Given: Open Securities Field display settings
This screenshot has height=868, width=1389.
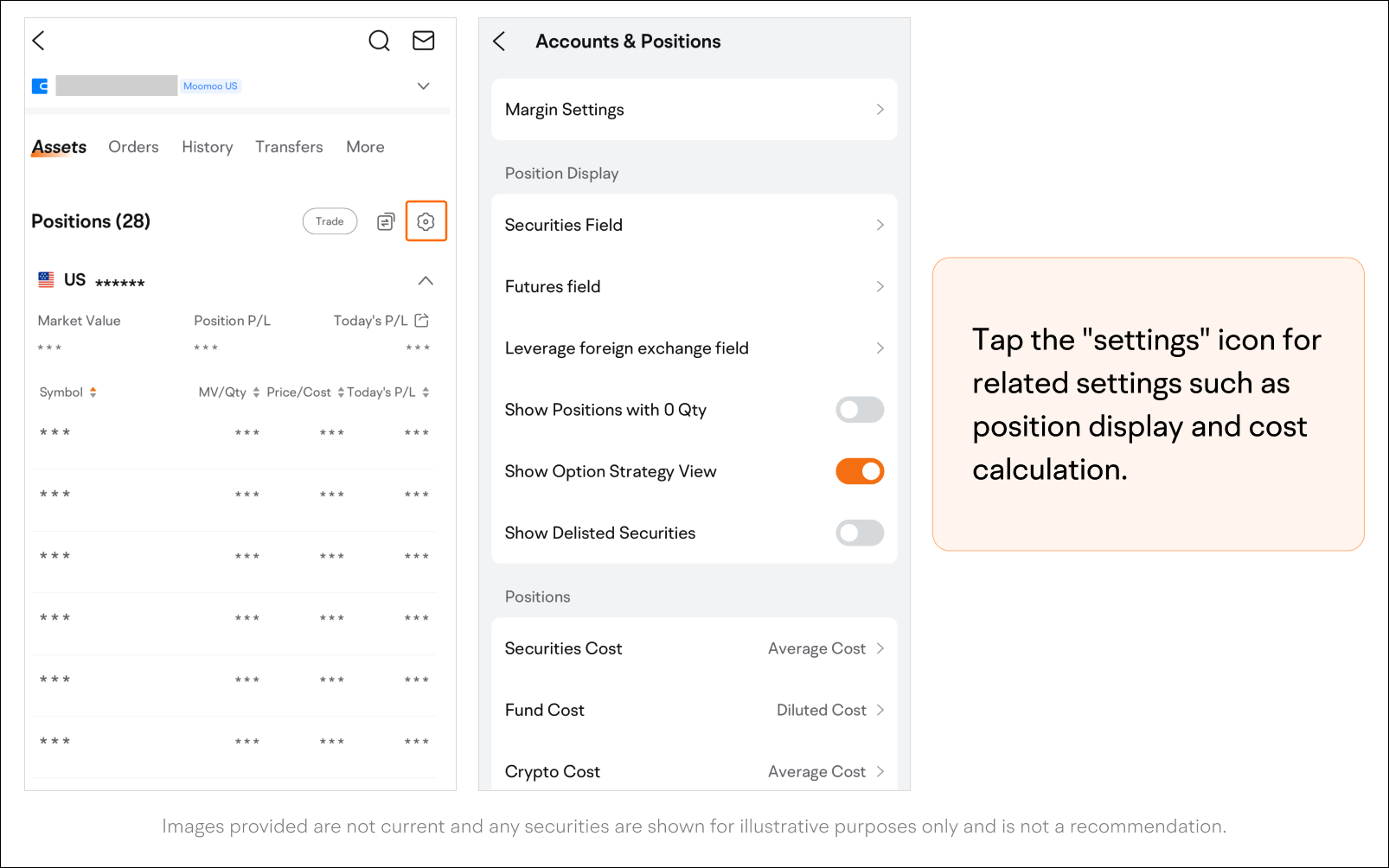Looking at the screenshot, I should coord(694,225).
